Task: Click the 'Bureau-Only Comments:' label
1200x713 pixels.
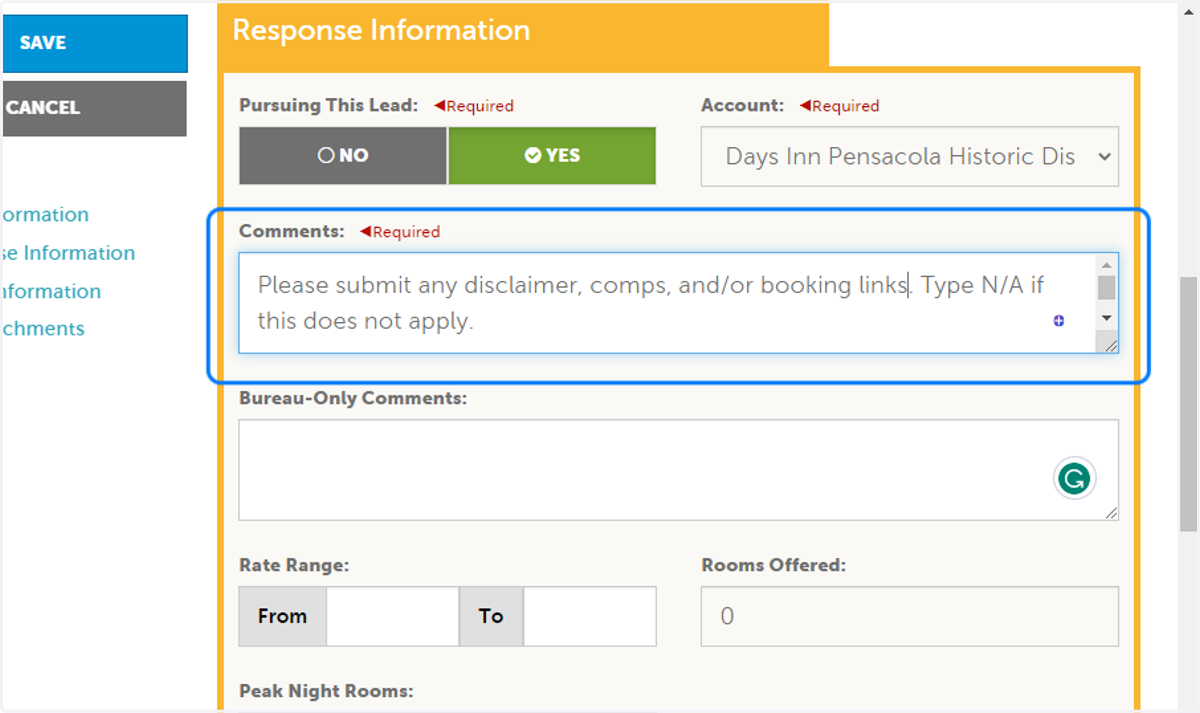Action: point(353,398)
